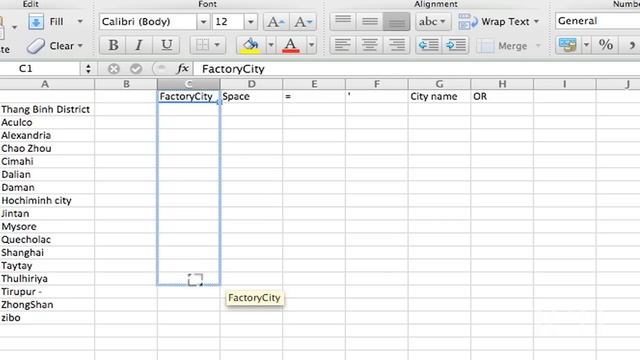Align text right

tap(396, 45)
